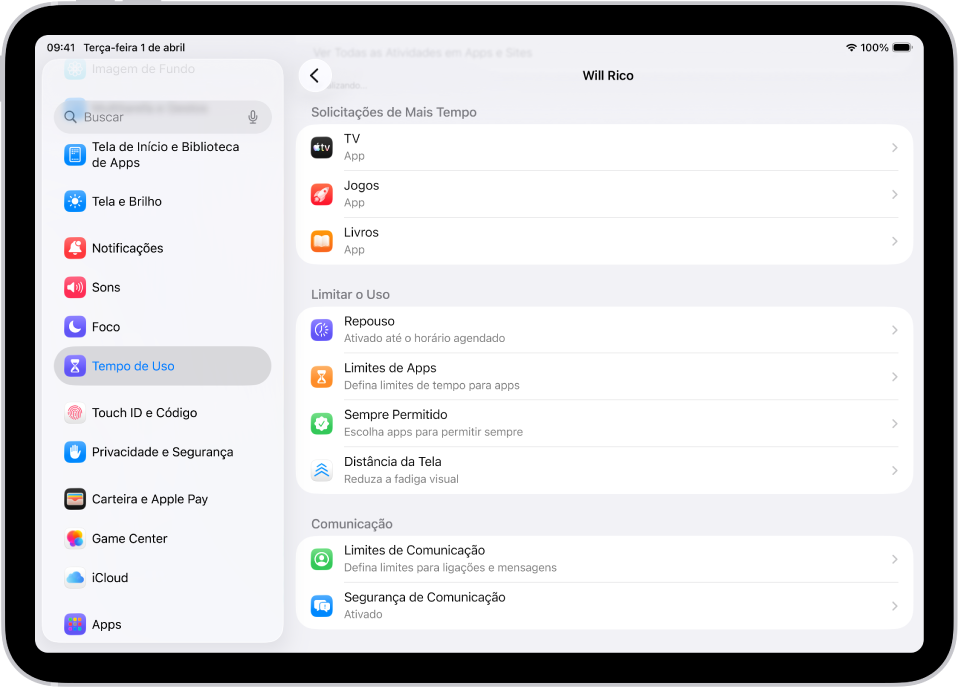This screenshot has height=689, width=958.
Task: Open the Limites de Apps setting
Action: pyautogui.click(x=604, y=377)
